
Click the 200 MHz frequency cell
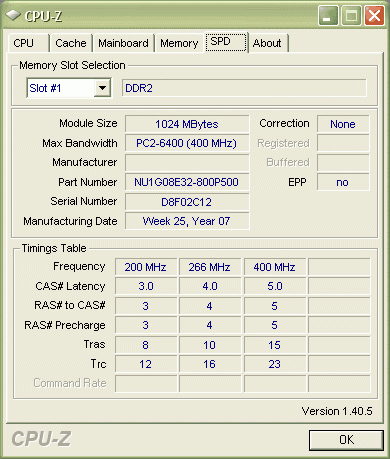pos(146,267)
